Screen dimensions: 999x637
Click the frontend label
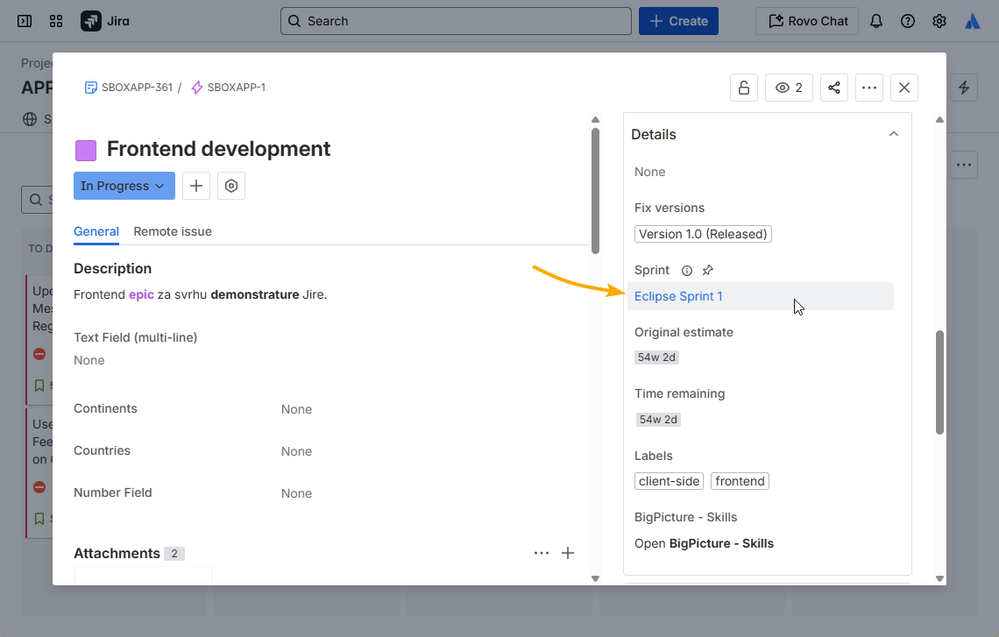click(x=740, y=481)
